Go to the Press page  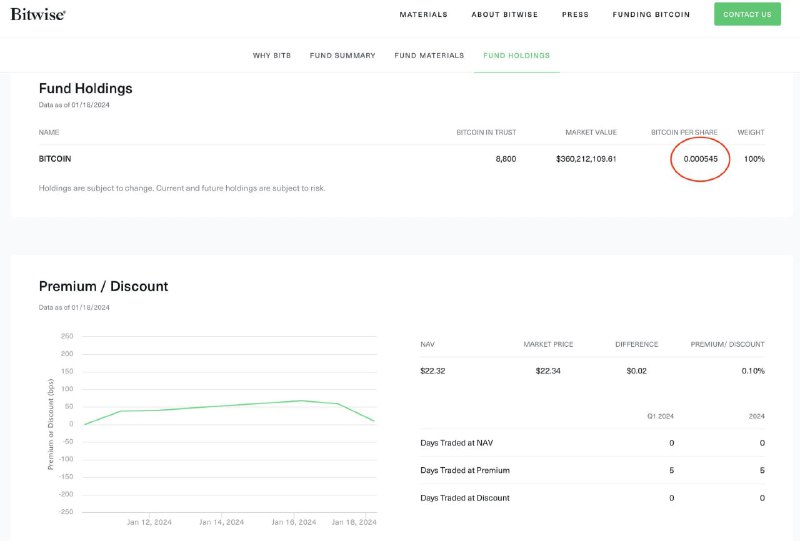[x=575, y=14]
